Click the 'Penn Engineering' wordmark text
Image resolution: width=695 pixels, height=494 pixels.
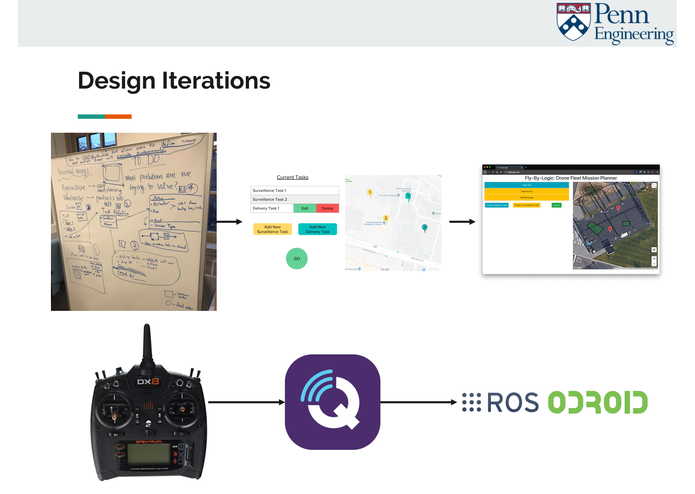click(x=634, y=23)
